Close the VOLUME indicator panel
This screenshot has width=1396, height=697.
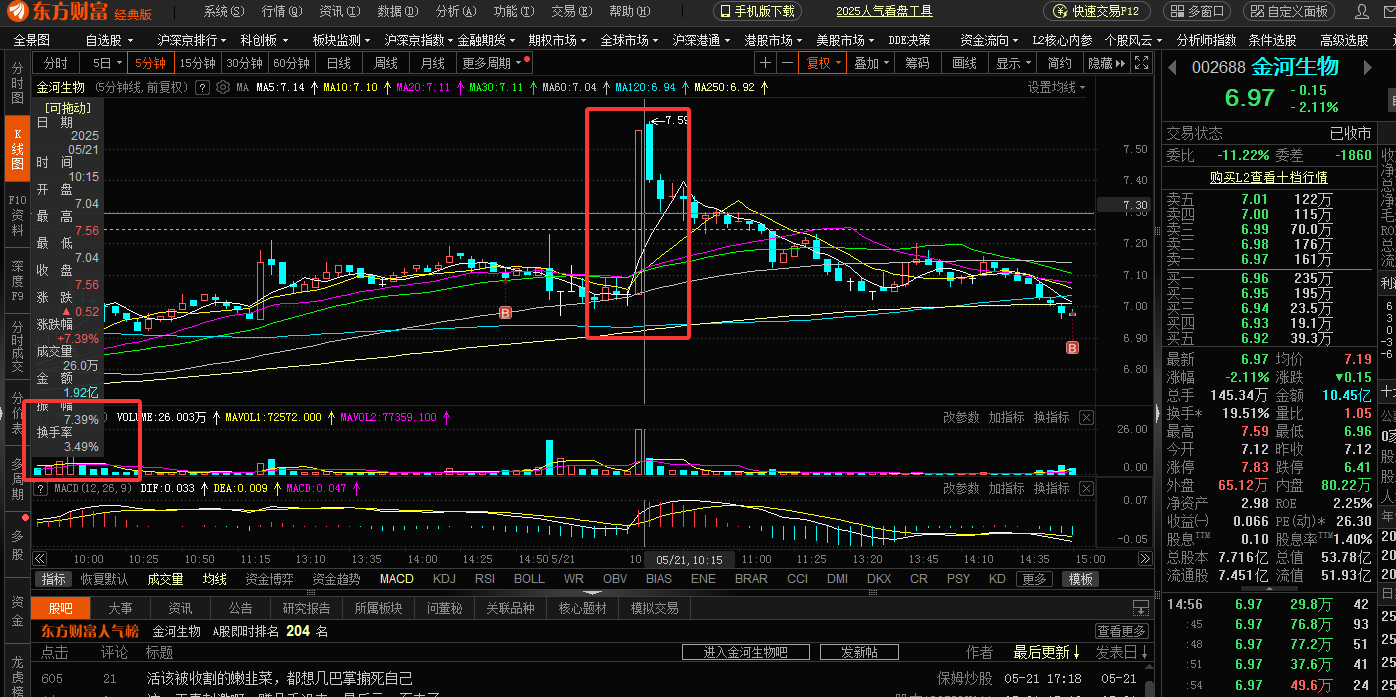[x=1086, y=417]
